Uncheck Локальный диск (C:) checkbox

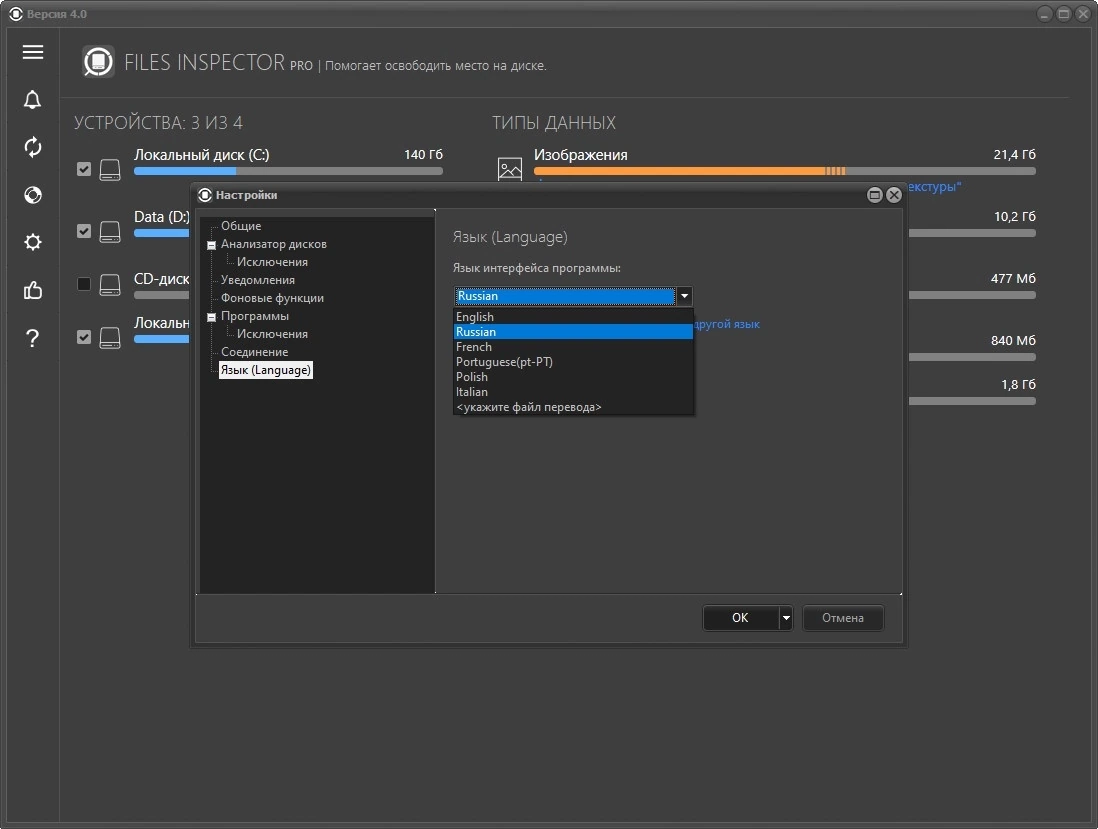84,169
